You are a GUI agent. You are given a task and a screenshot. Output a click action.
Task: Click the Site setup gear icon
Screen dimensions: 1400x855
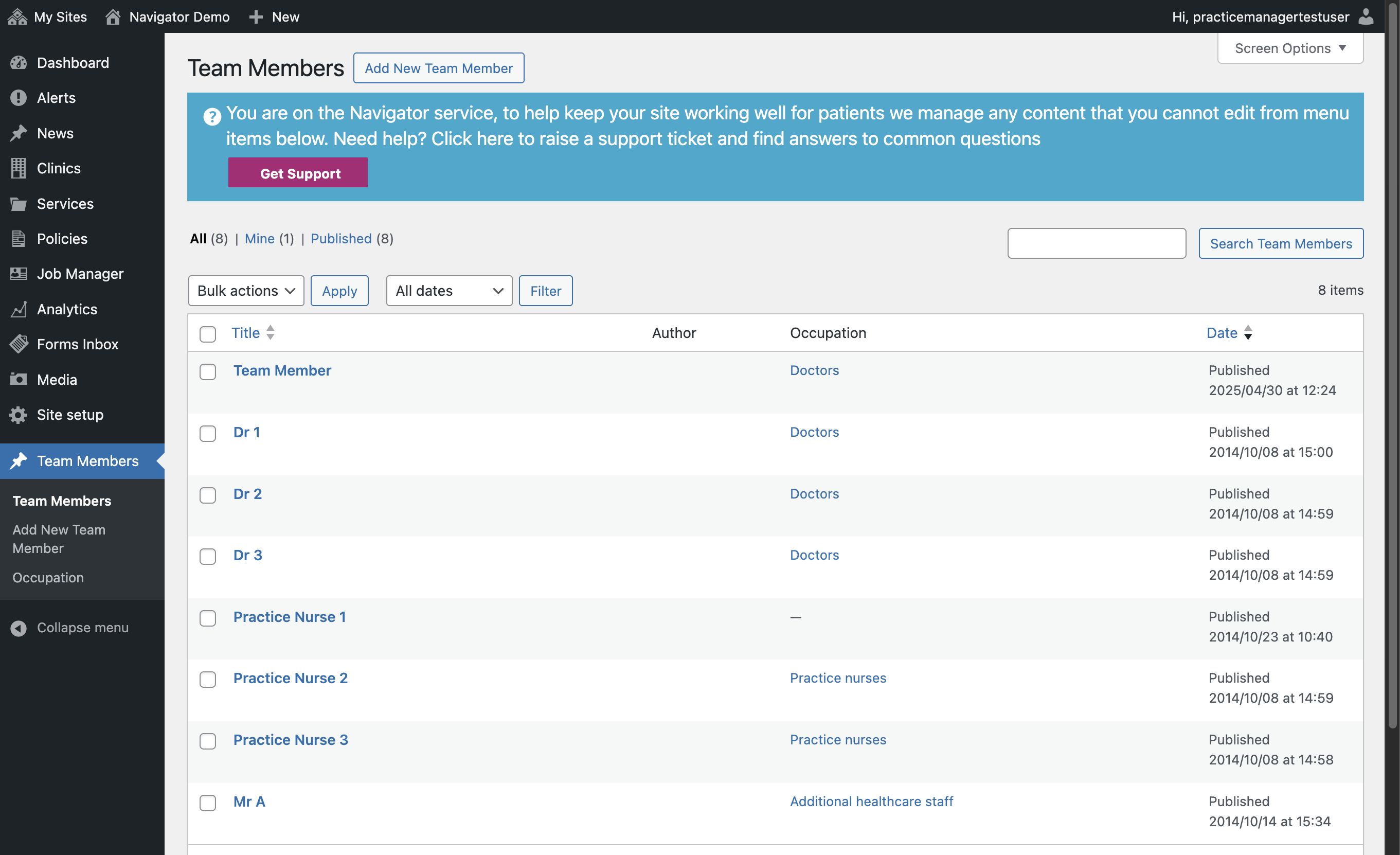pos(19,415)
